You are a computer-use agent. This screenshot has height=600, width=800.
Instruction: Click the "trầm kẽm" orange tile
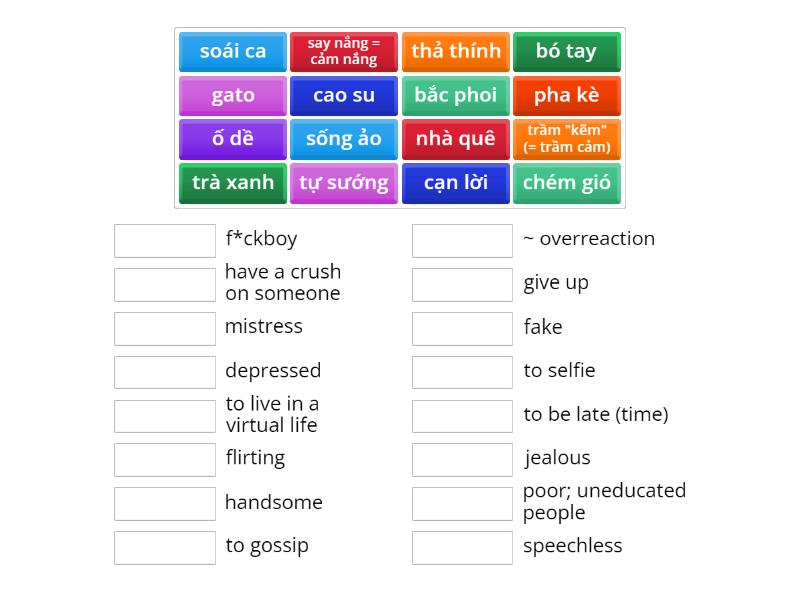567,139
